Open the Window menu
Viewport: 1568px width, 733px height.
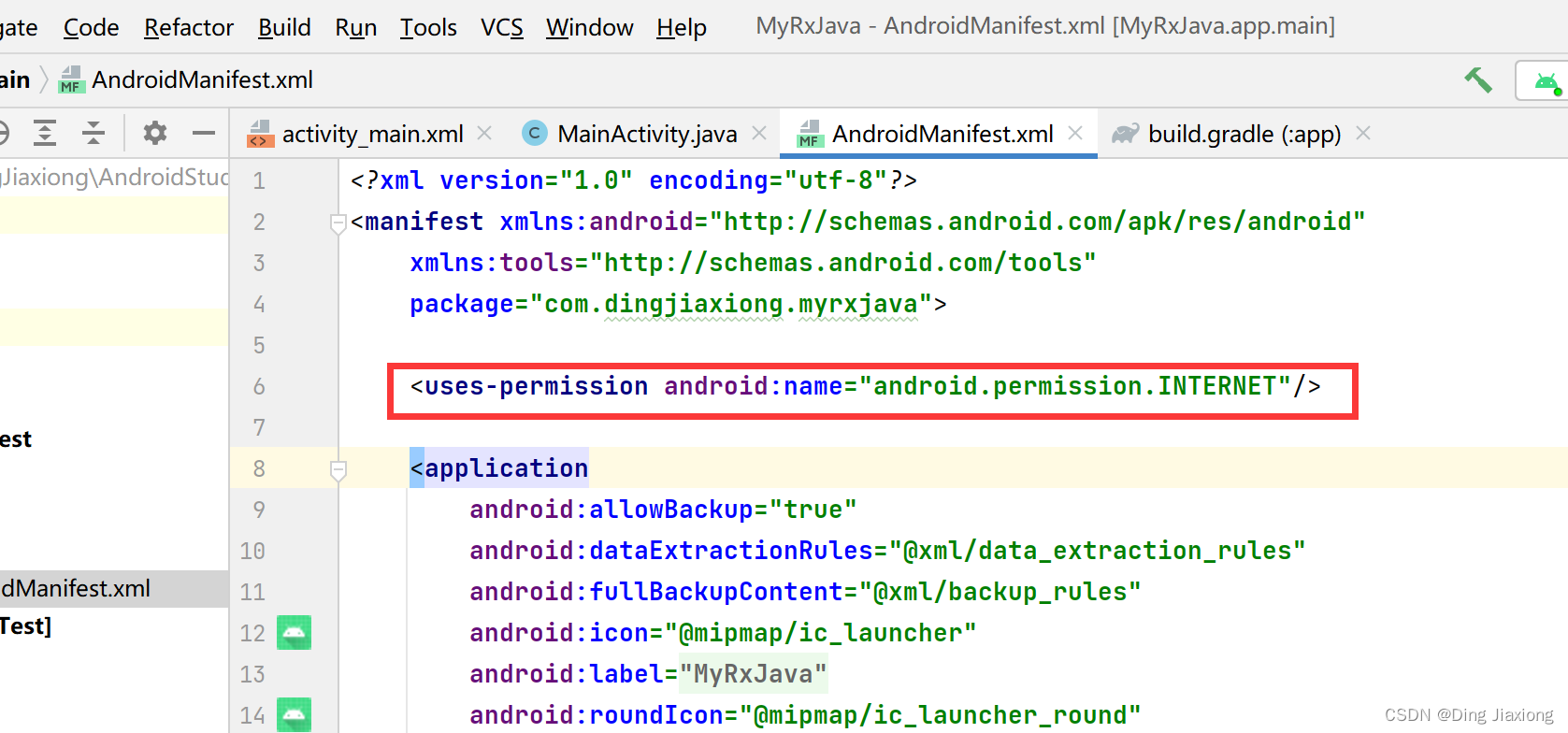(589, 28)
